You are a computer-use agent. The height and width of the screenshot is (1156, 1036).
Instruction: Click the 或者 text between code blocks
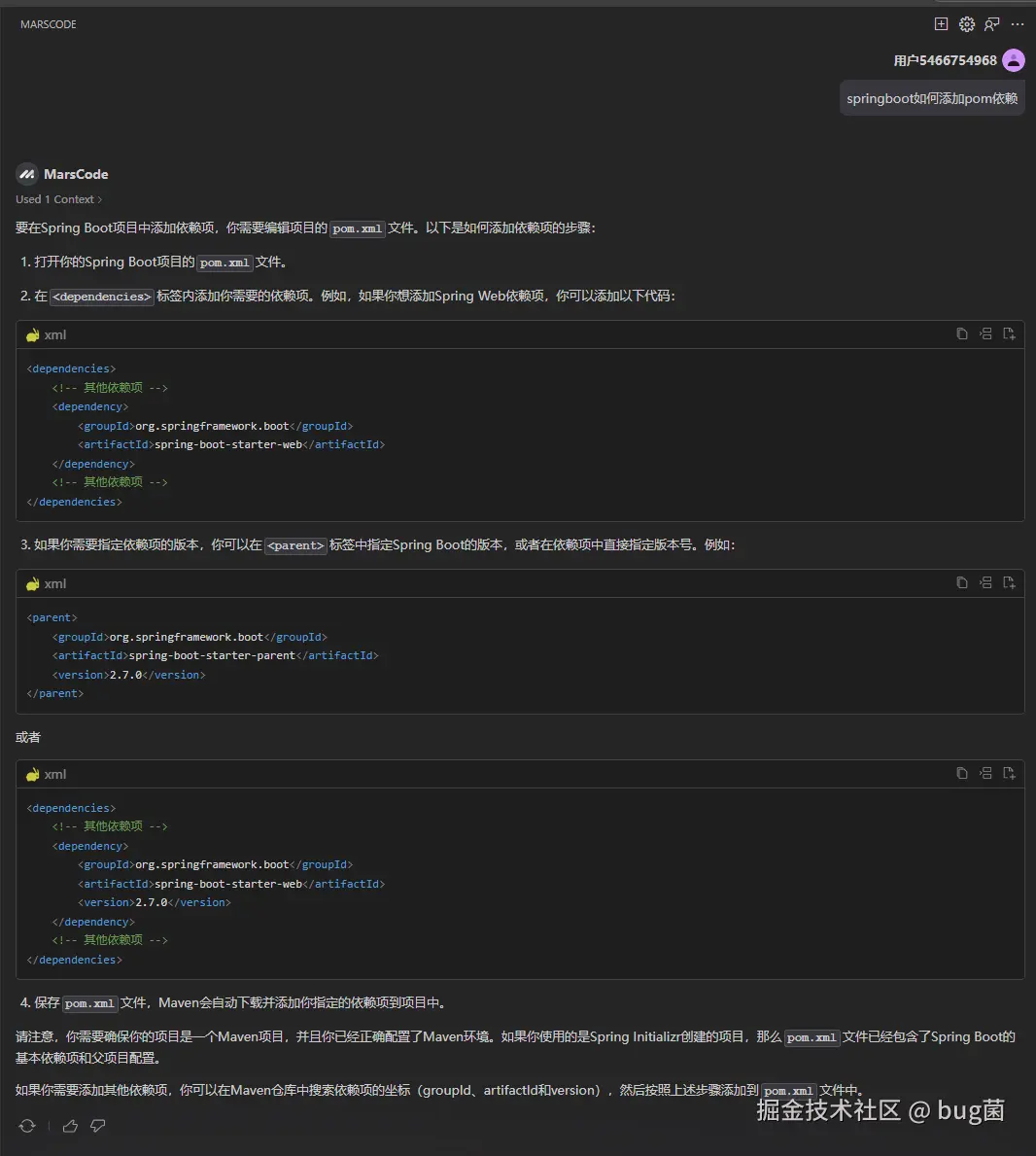click(28, 737)
